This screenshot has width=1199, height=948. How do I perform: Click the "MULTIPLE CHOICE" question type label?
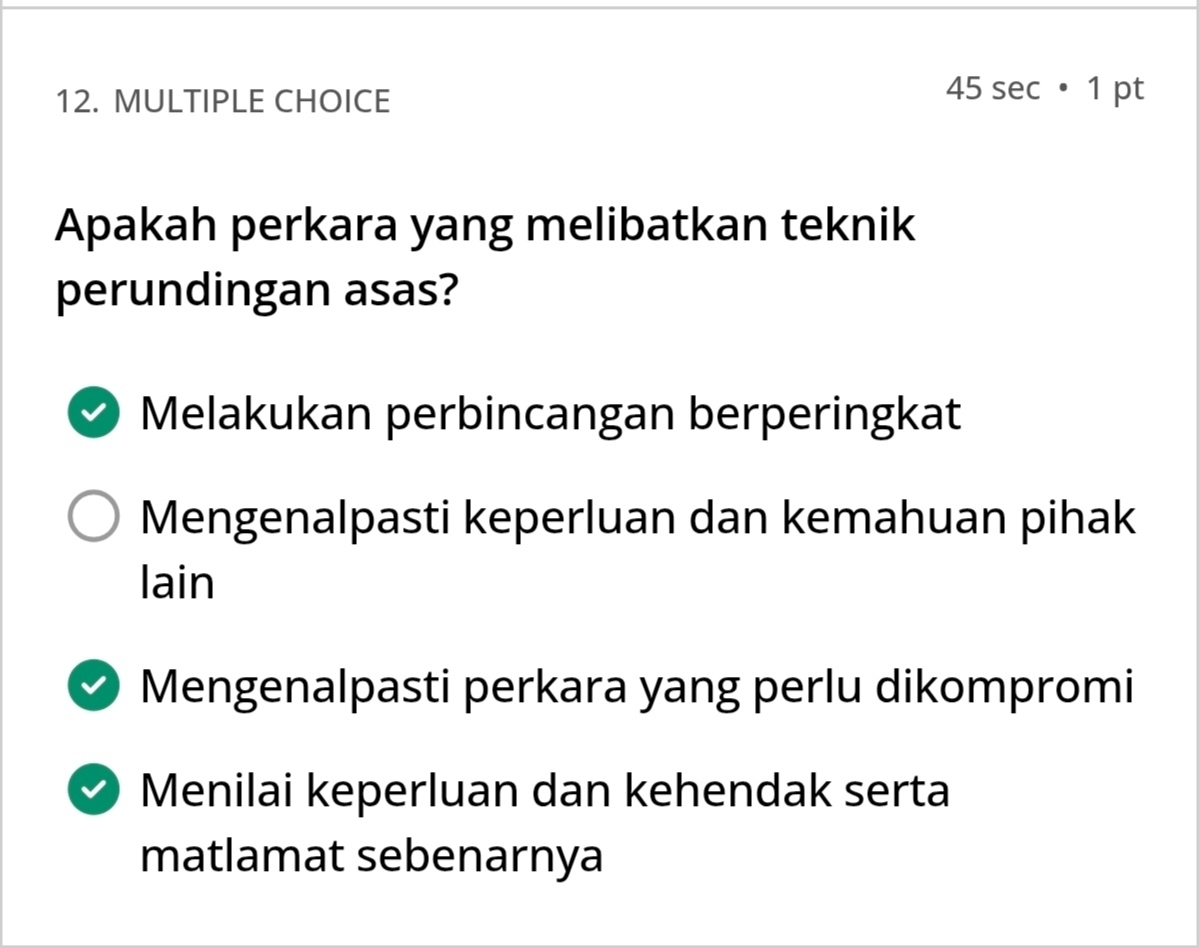(252, 101)
